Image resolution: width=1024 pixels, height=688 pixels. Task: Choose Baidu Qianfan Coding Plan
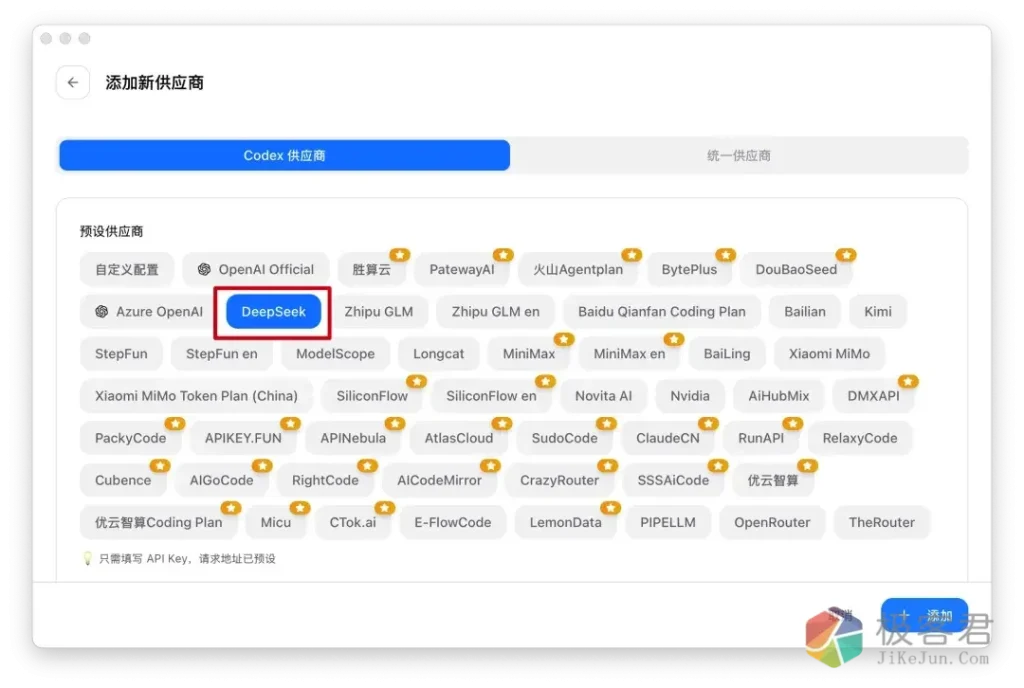662,312
